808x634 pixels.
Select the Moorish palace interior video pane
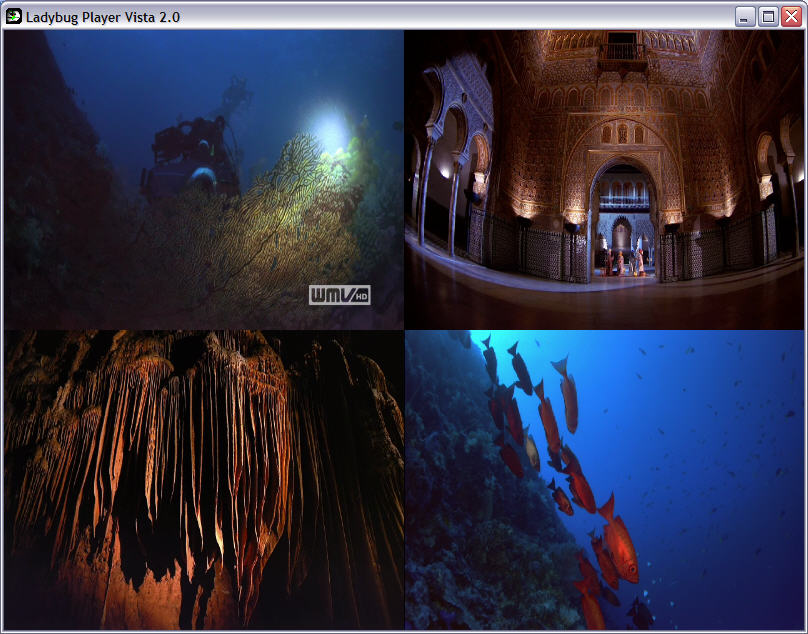click(x=604, y=179)
